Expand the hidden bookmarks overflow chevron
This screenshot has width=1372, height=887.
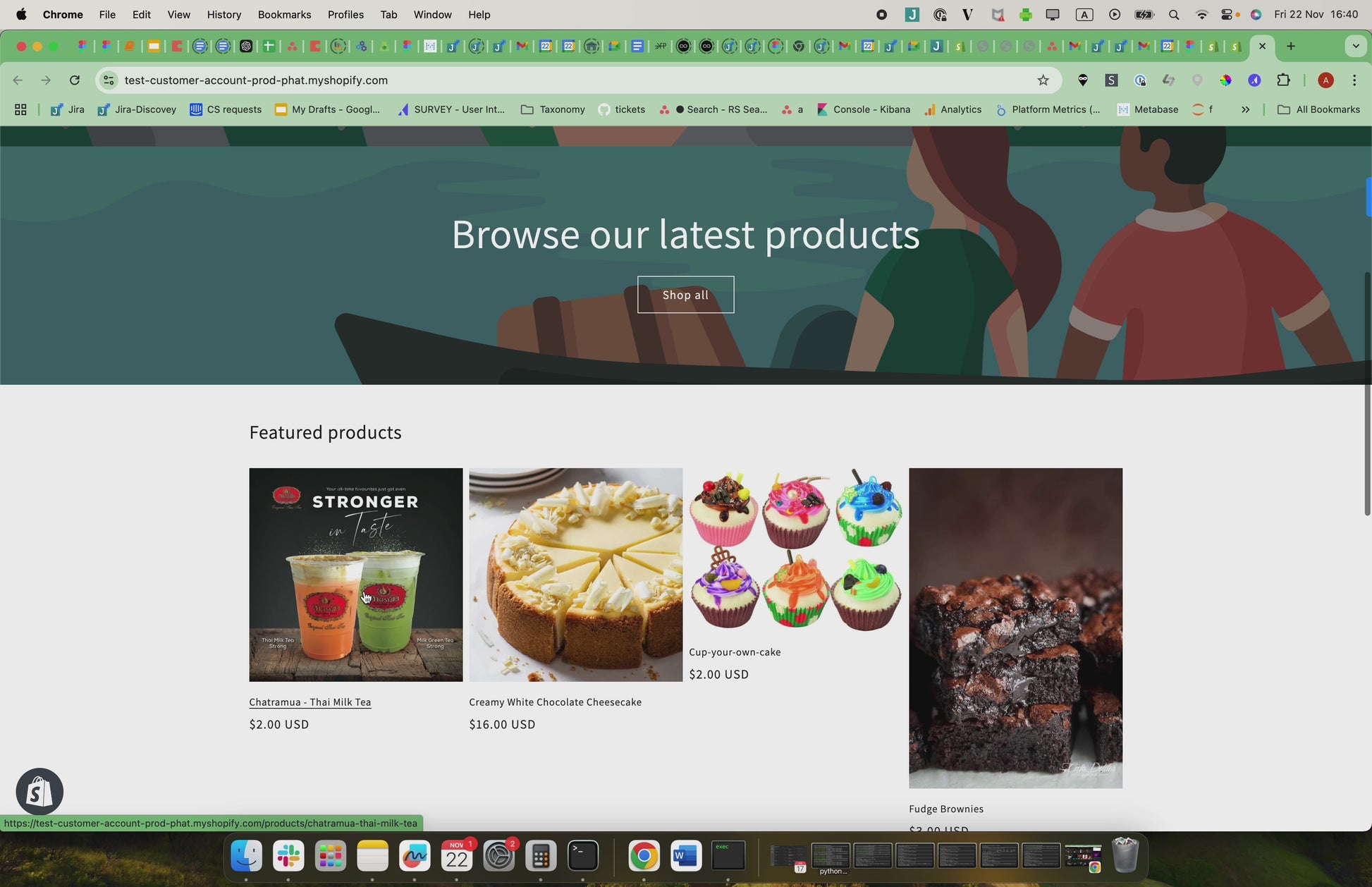coord(1245,109)
